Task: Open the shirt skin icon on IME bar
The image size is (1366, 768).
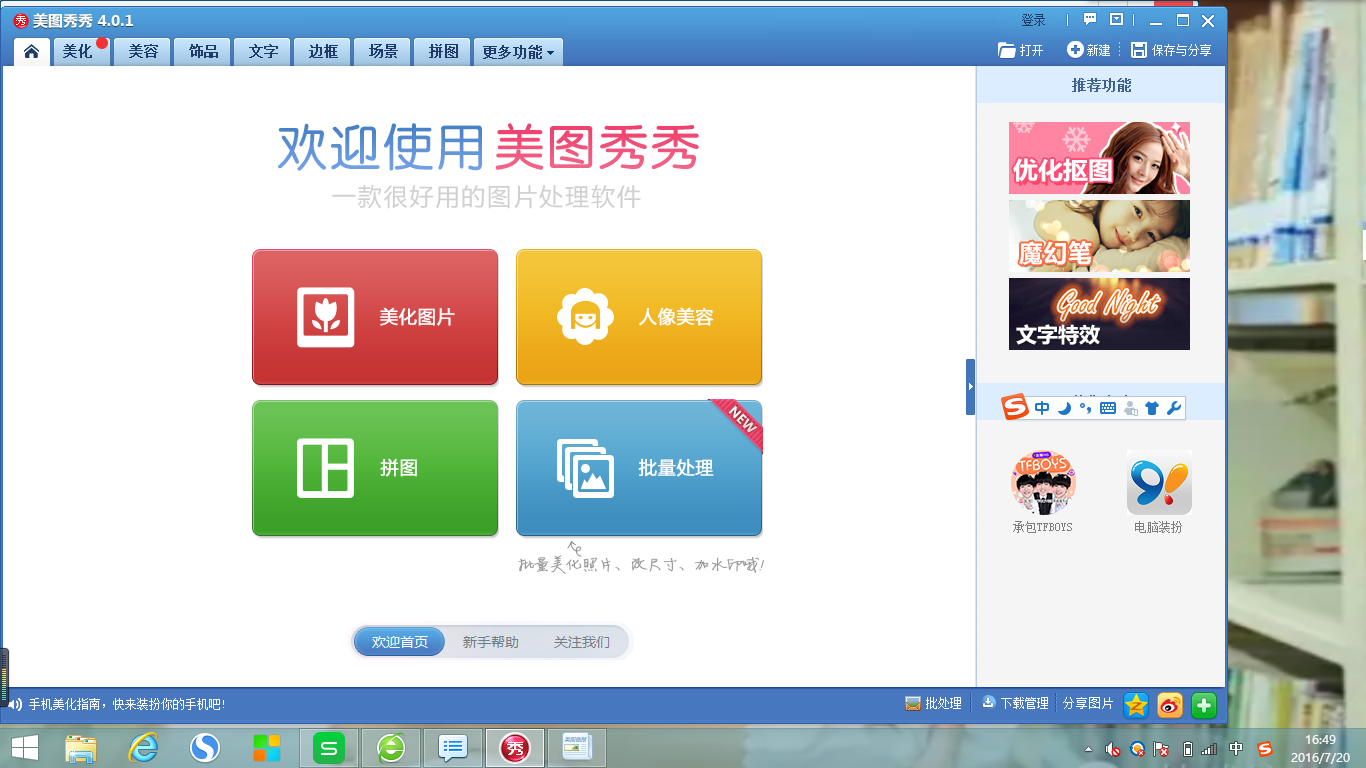Action: [1152, 408]
